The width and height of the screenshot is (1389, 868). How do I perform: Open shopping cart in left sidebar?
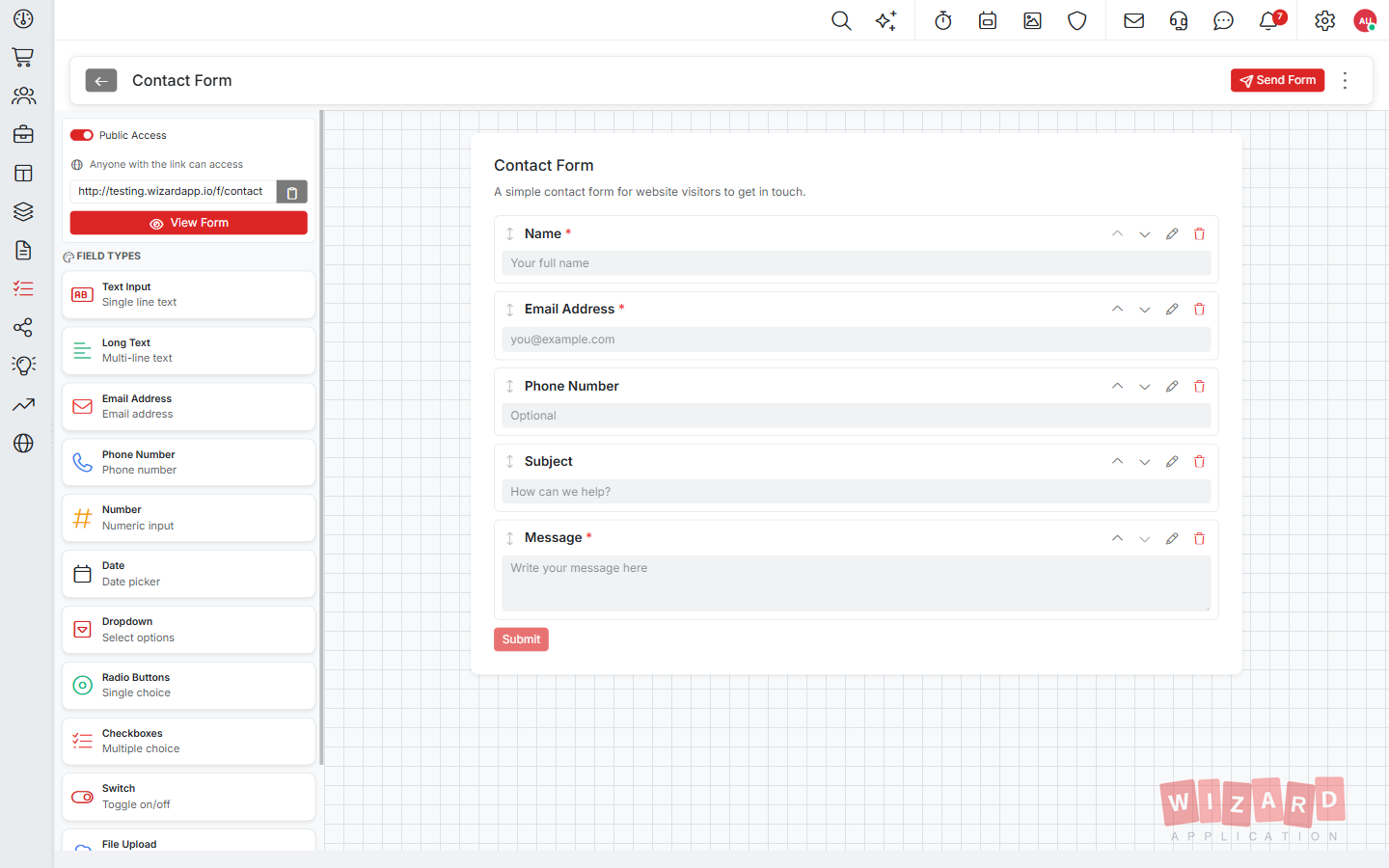[23, 57]
